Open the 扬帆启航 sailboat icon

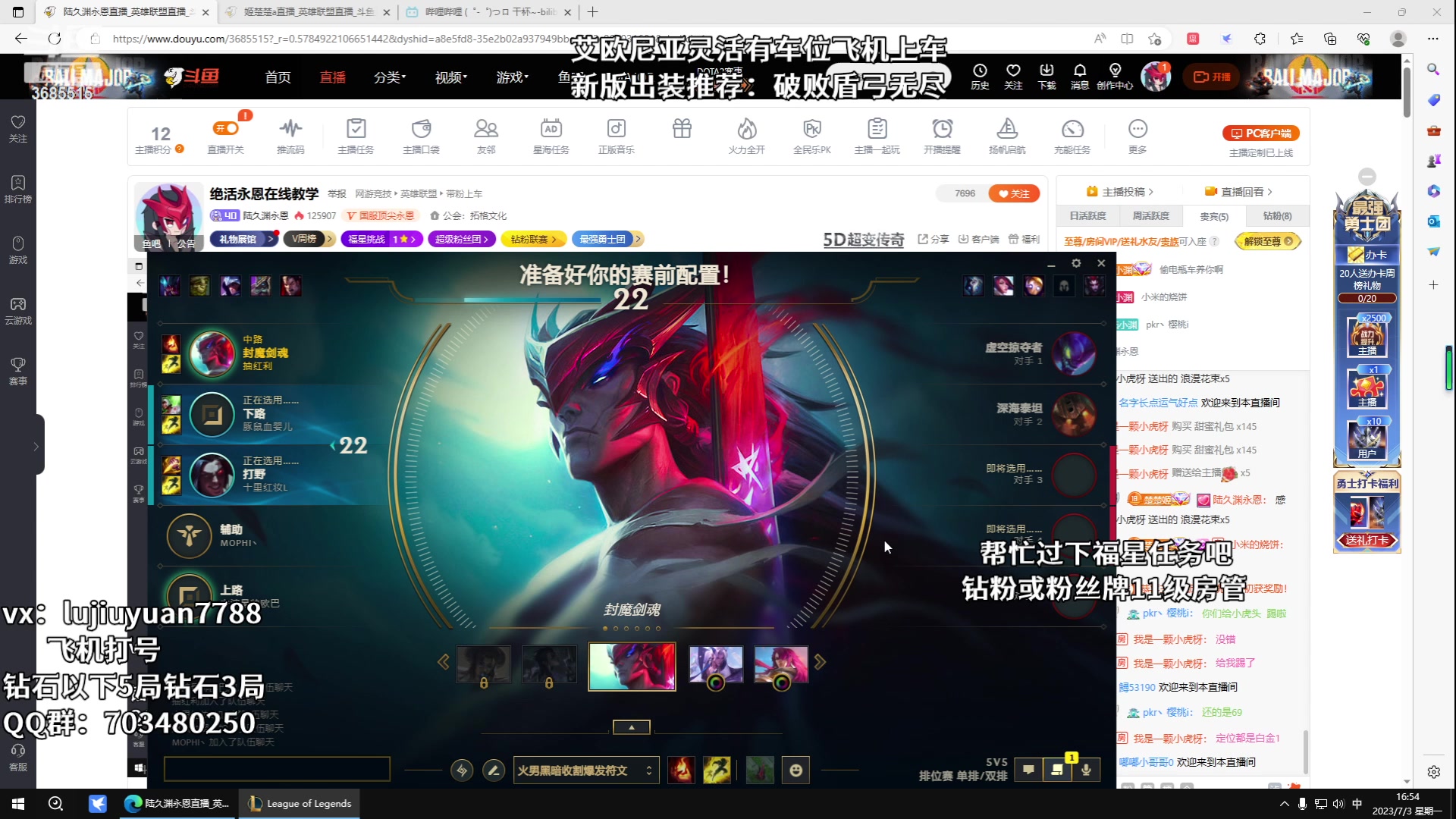click(x=1007, y=136)
